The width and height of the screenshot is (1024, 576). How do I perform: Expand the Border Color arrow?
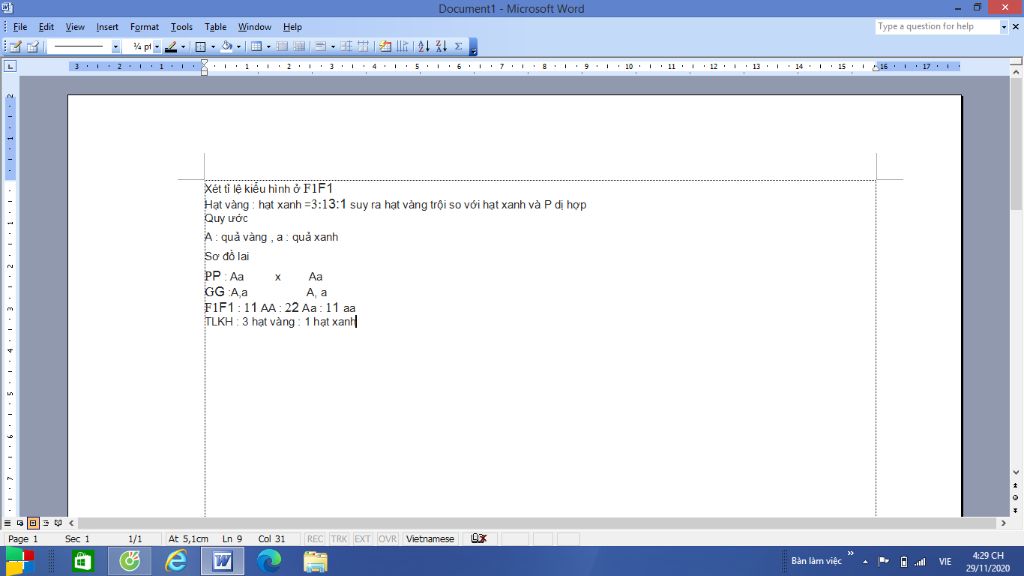[183, 46]
